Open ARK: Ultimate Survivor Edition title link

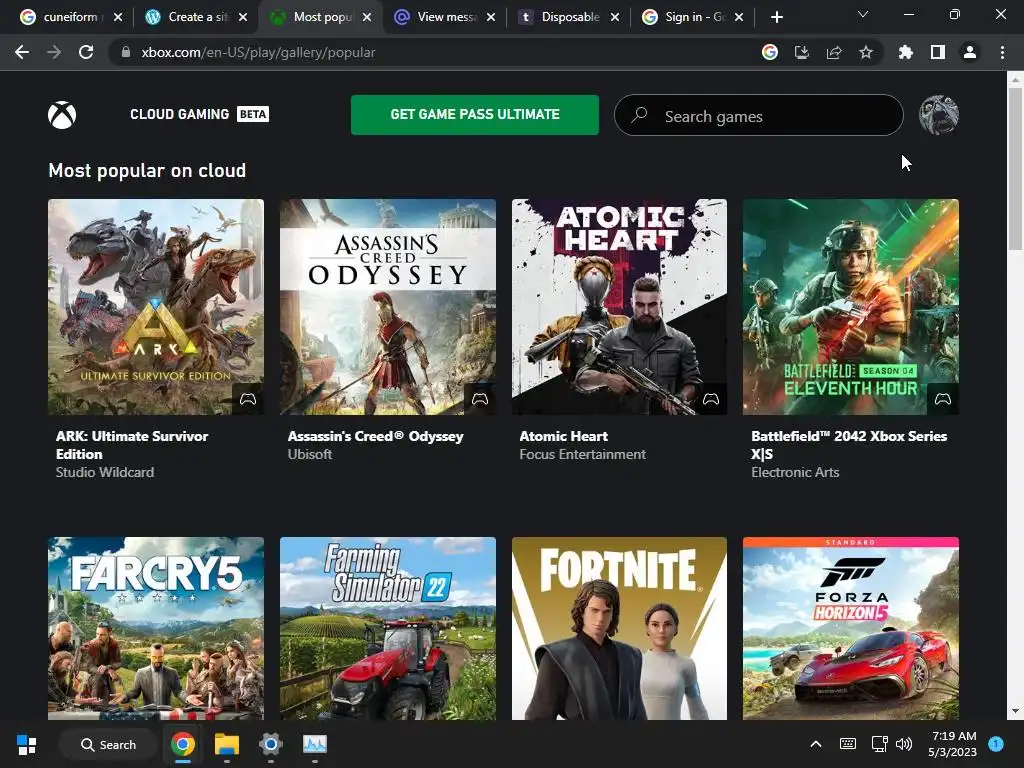pyautogui.click(x=132, y=445)
